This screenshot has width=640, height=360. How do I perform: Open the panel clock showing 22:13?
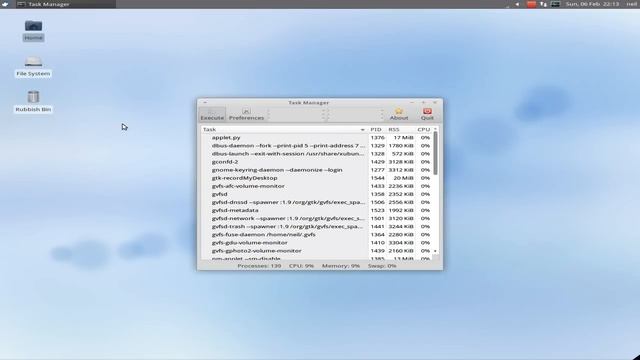592,4
